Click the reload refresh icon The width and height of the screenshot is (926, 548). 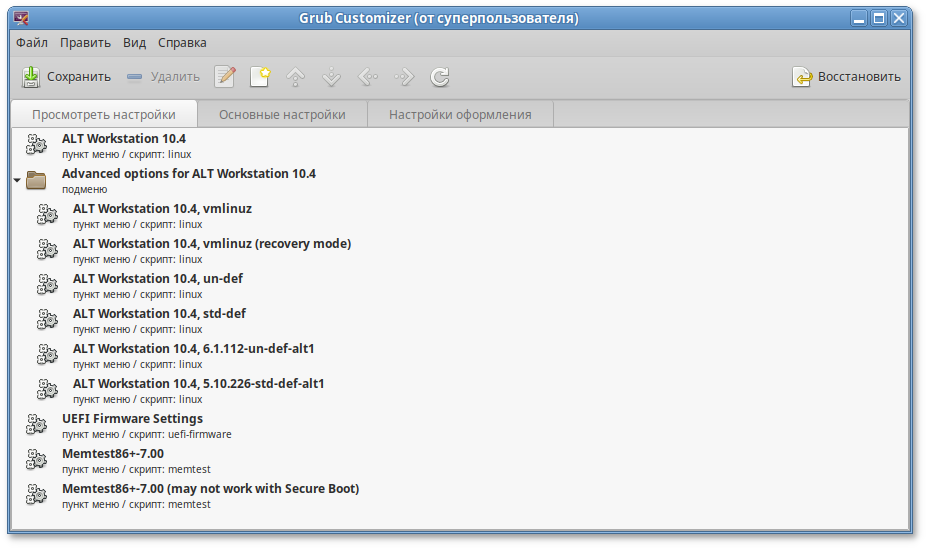(x=439, y=77)
